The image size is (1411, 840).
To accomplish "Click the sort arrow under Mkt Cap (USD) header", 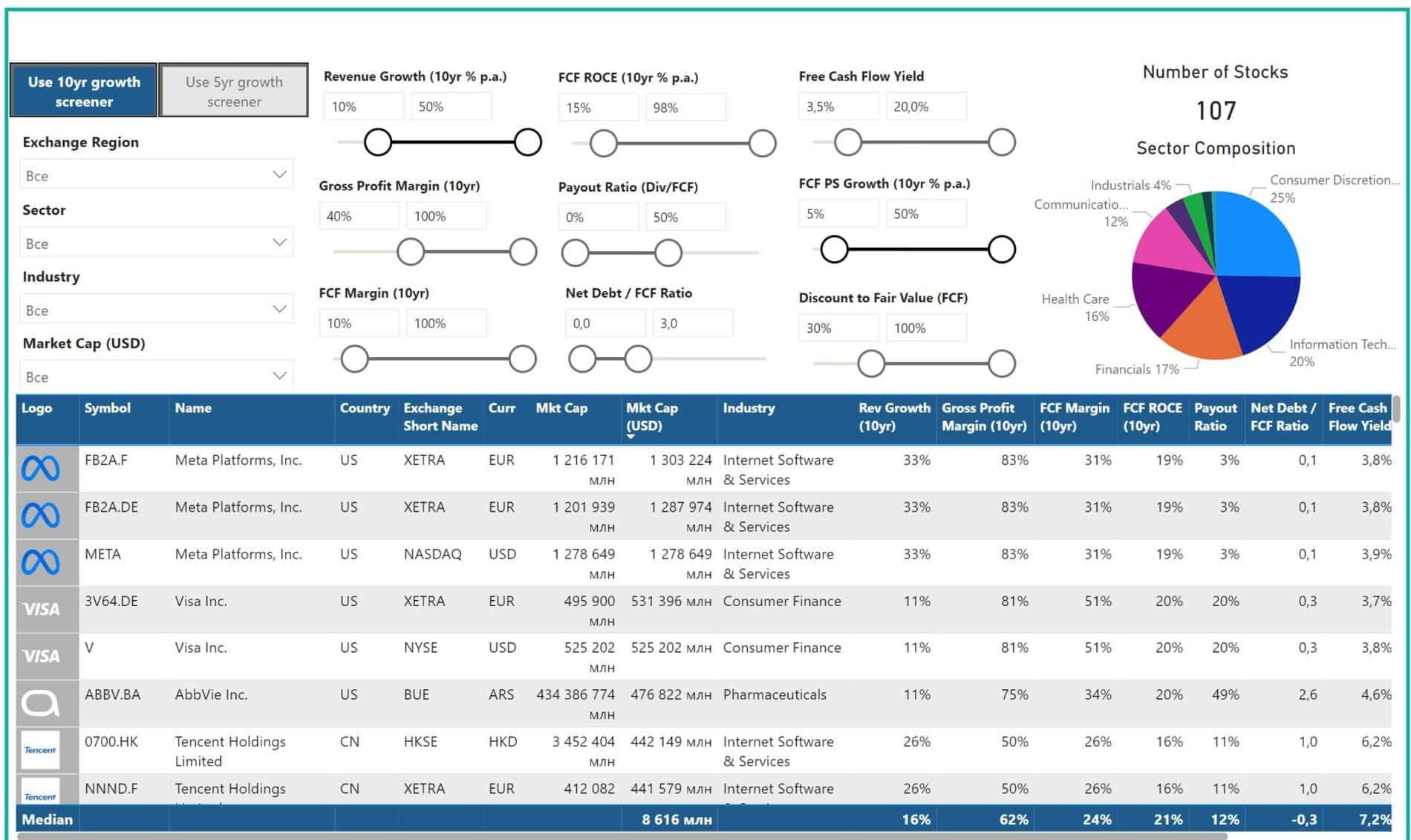I will click(x=630, y=437).
